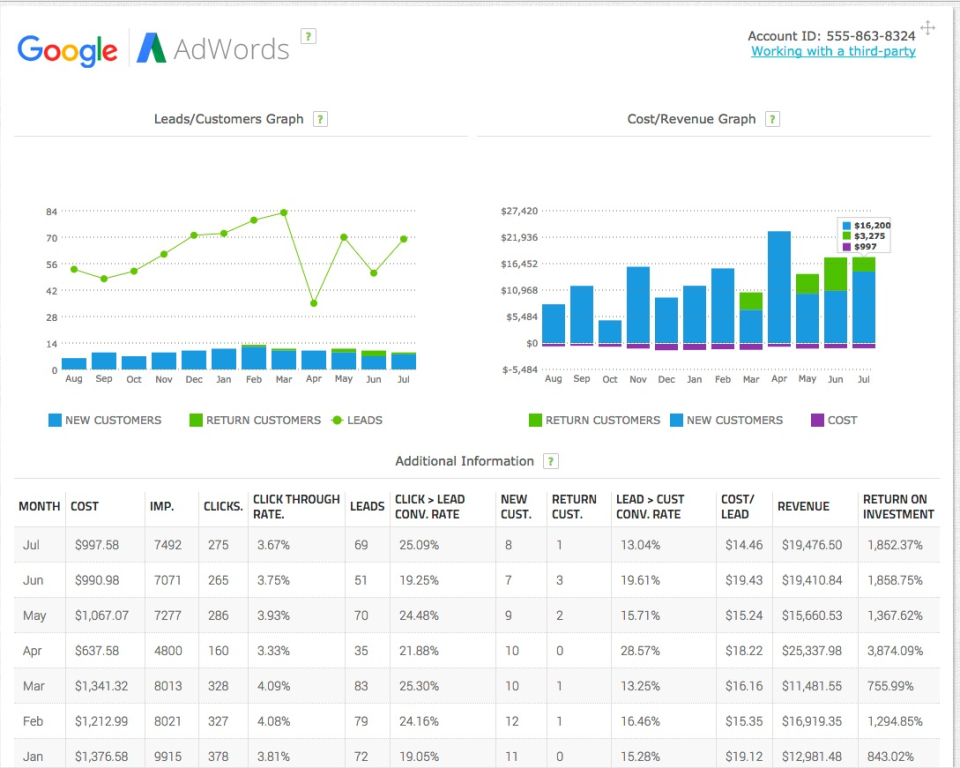This screenshot has height=768, width=960.
Task: Click the Mar leads data point at 84
Action: pyautogui.click(x=284, y=213)
